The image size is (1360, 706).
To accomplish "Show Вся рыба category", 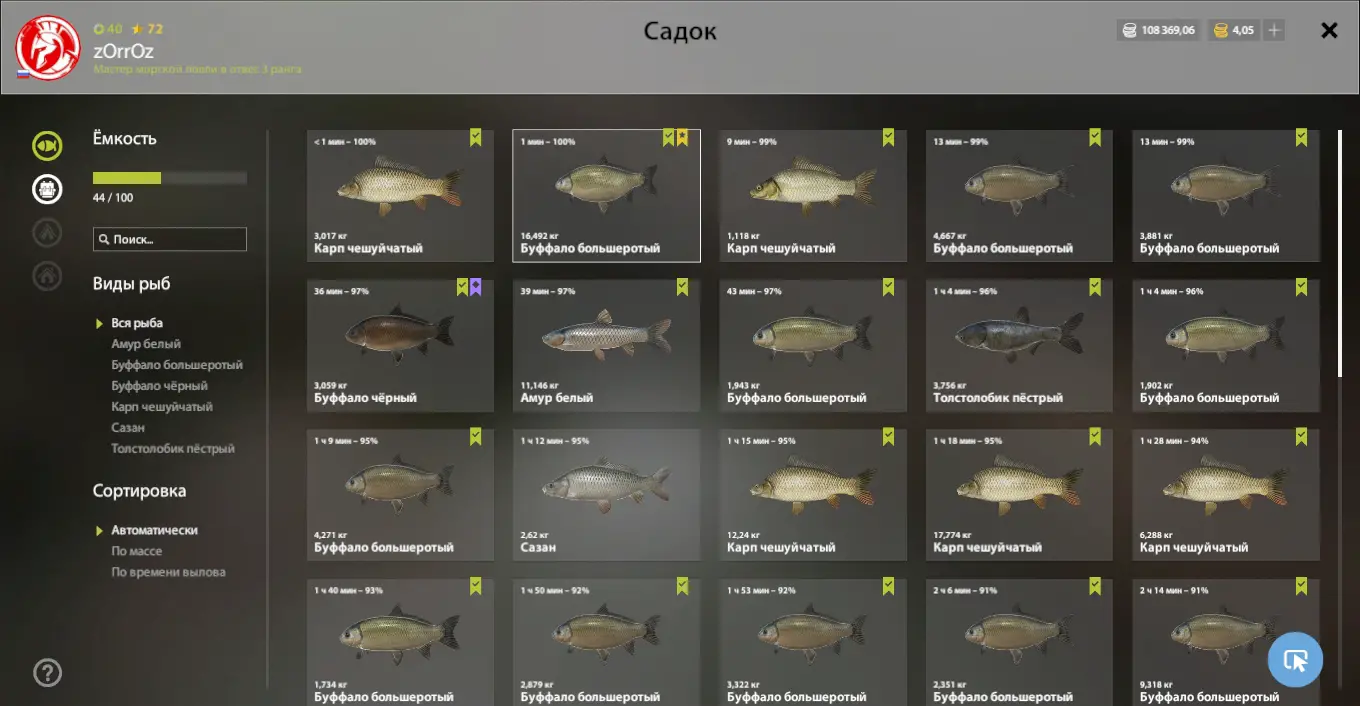I will [x=137, y=323].
